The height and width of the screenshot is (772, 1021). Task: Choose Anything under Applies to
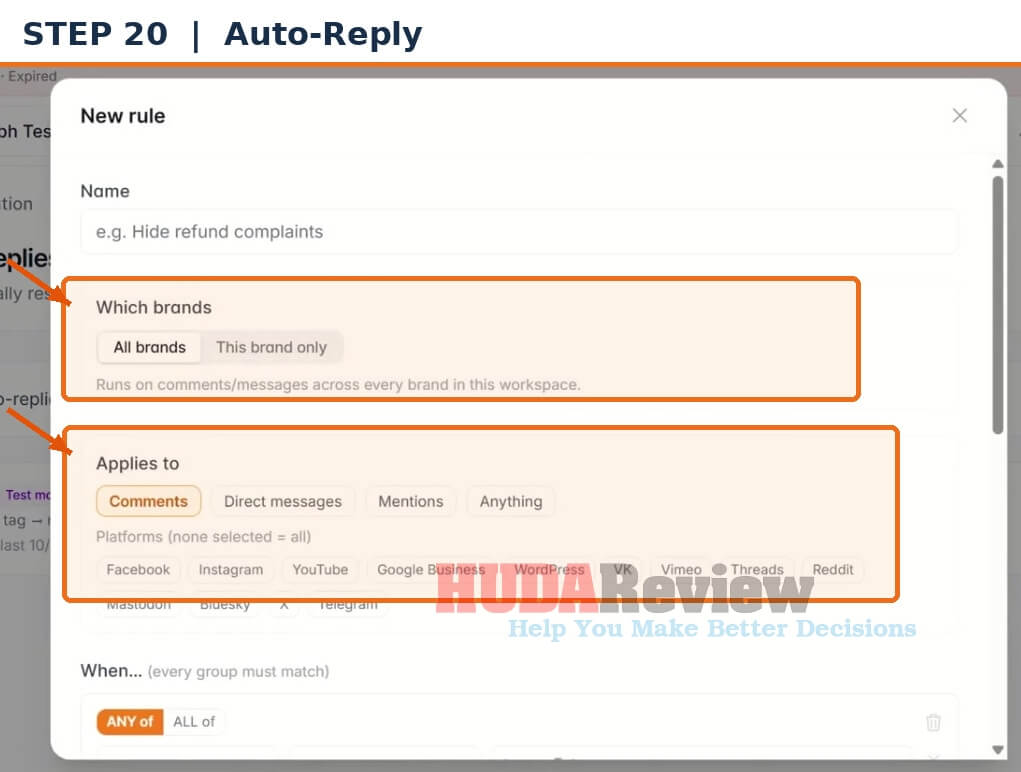point(511,501)
